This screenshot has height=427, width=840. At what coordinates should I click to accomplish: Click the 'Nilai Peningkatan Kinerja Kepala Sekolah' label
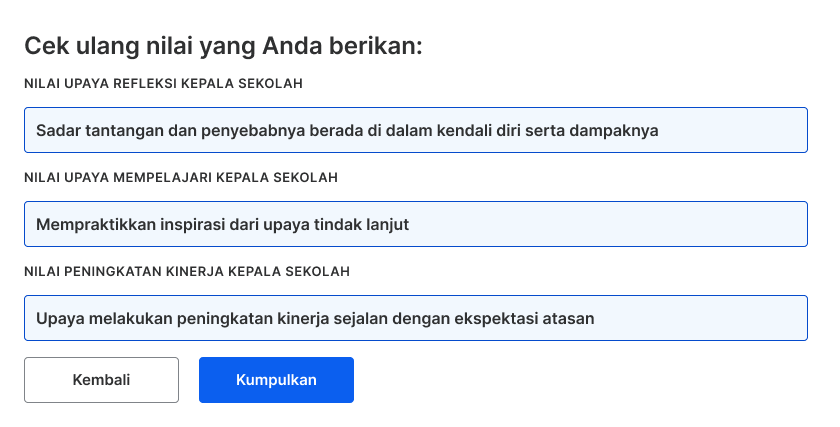click(x=187, y=271)
